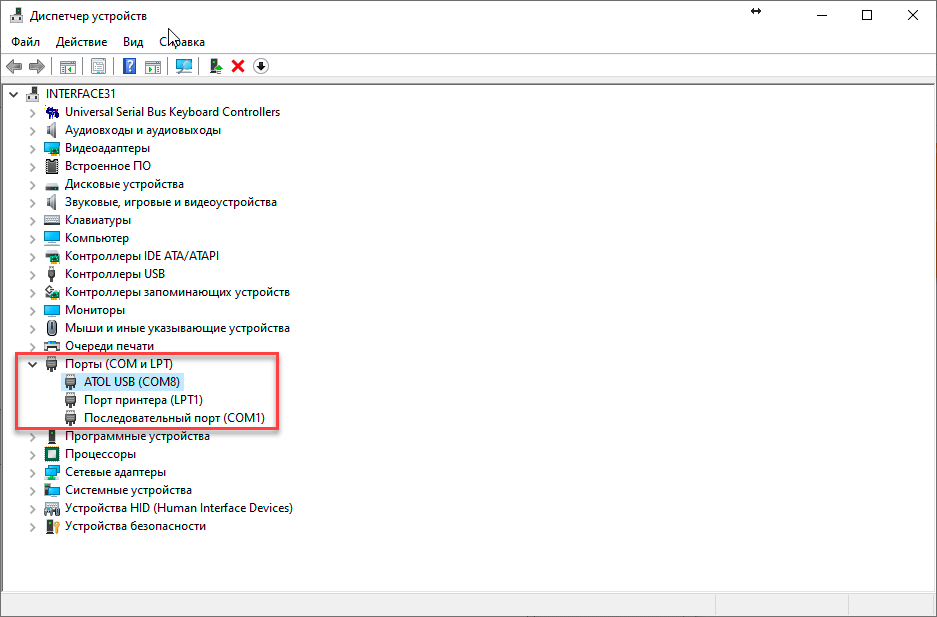937x617 pixels.
Task: Click the chip icon beside Встроенное ПО
Action: point(53,166)
